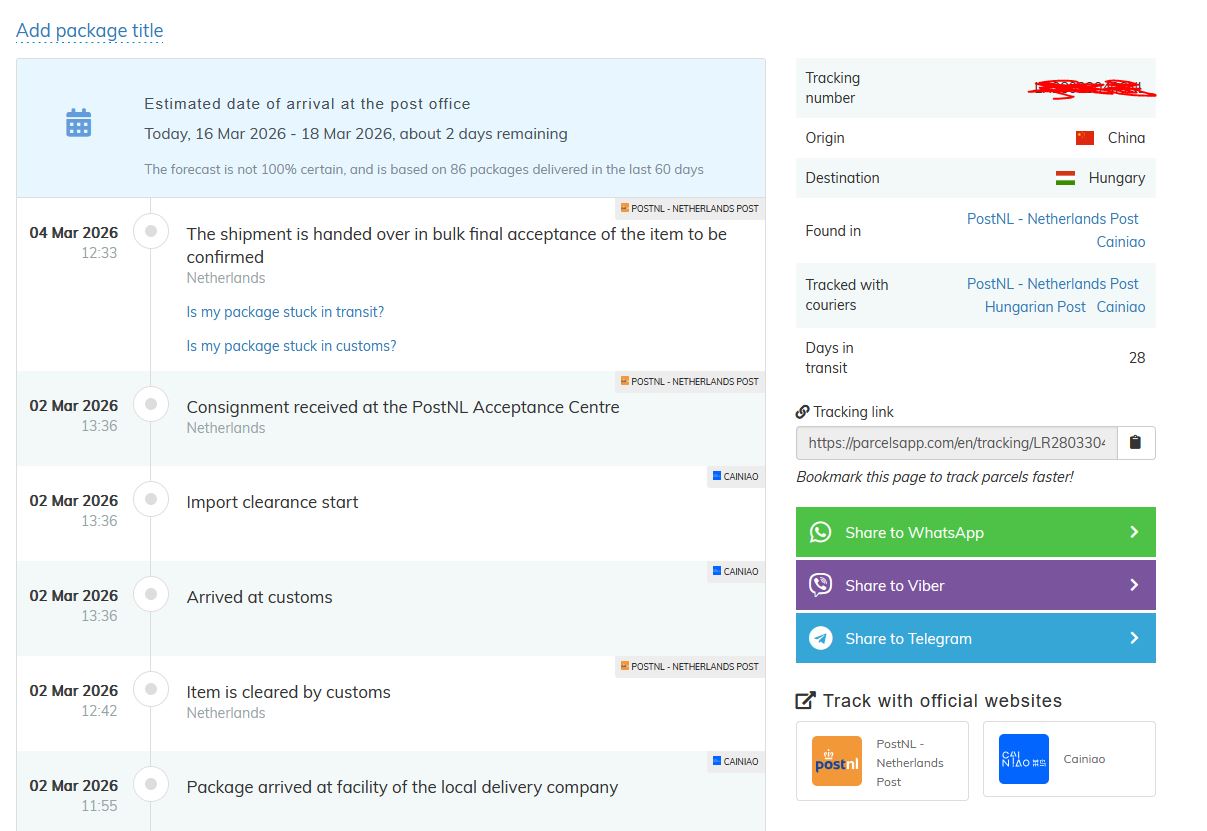The height and width of the screenshot is (831, 1207).
Task: Select the tracking link URL field
Action: pyautogui.click(x=956, y=443)
